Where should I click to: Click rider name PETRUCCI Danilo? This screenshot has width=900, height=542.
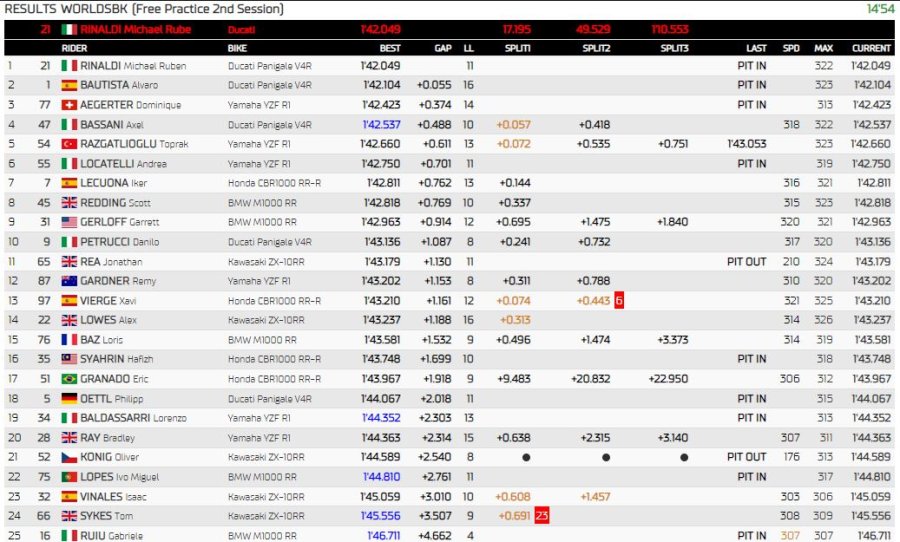click(x=120, y=242)
